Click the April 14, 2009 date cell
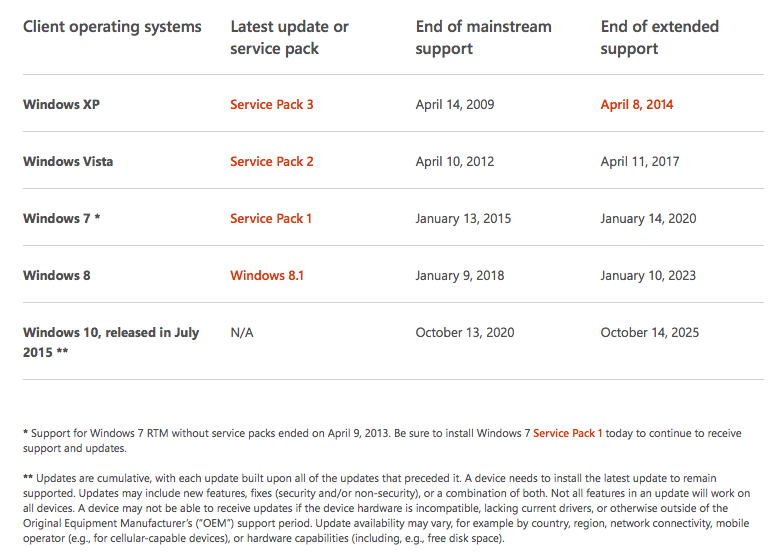Screen dimensions: 776x556 [x=455, y=104]
